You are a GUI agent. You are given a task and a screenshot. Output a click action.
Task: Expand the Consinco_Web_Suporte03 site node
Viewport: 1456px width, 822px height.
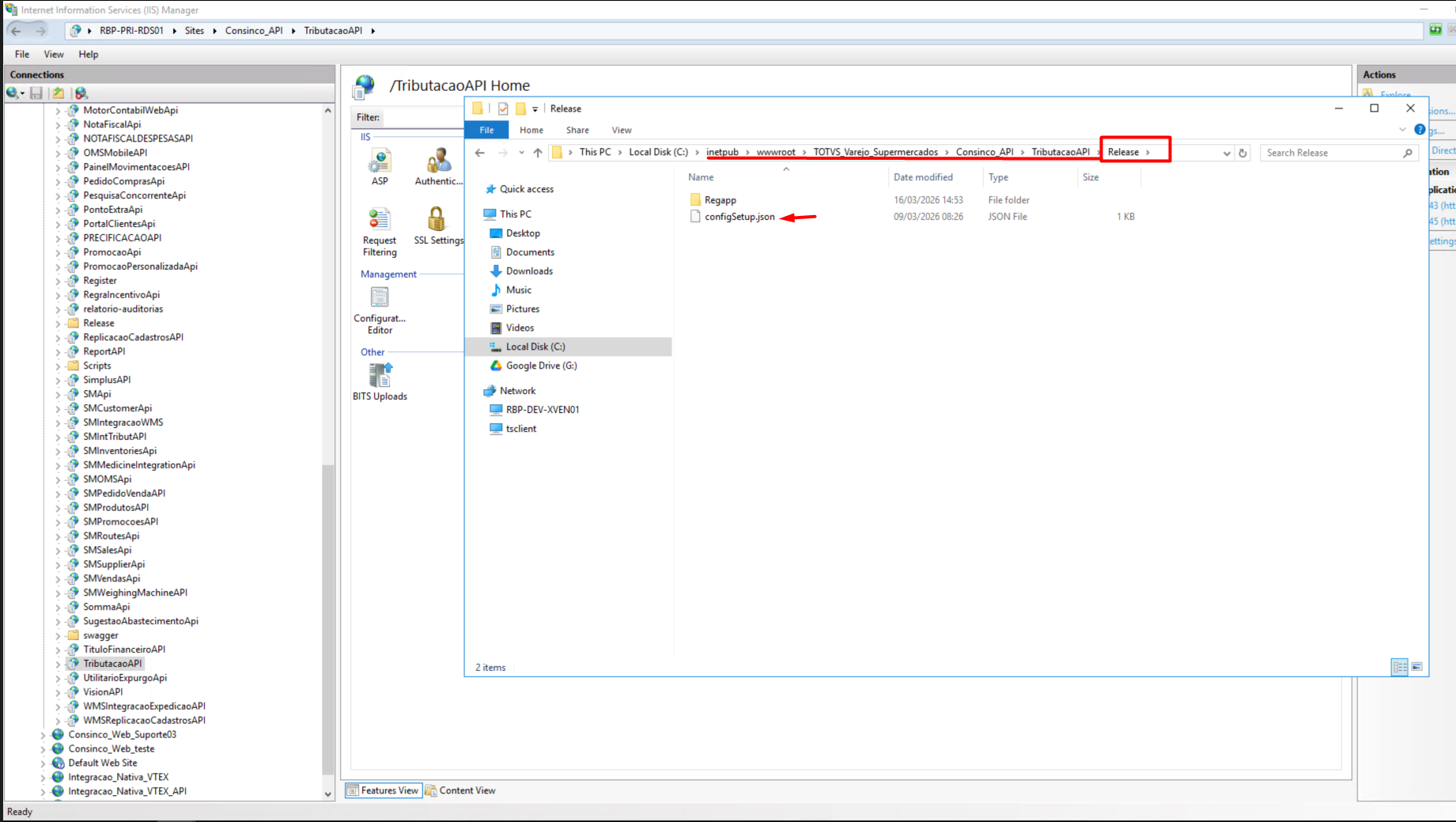pos(43,735)
